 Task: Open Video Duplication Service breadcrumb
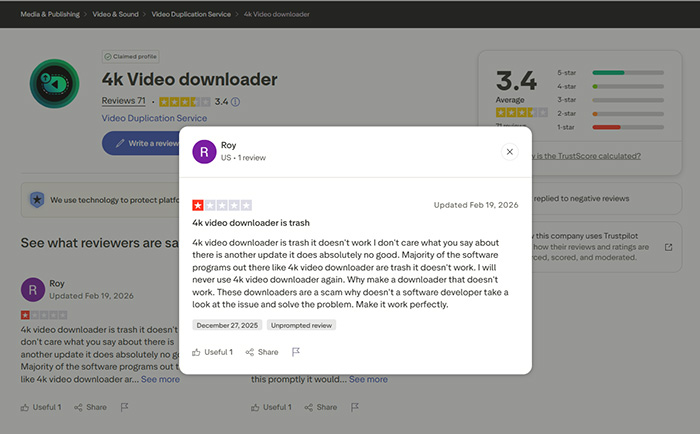coord(191,14)
